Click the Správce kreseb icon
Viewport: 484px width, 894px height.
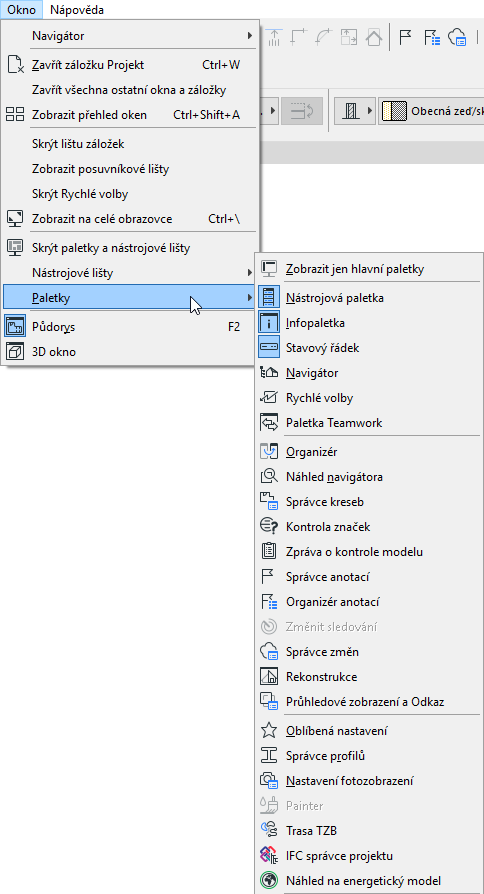click(268, 502)
